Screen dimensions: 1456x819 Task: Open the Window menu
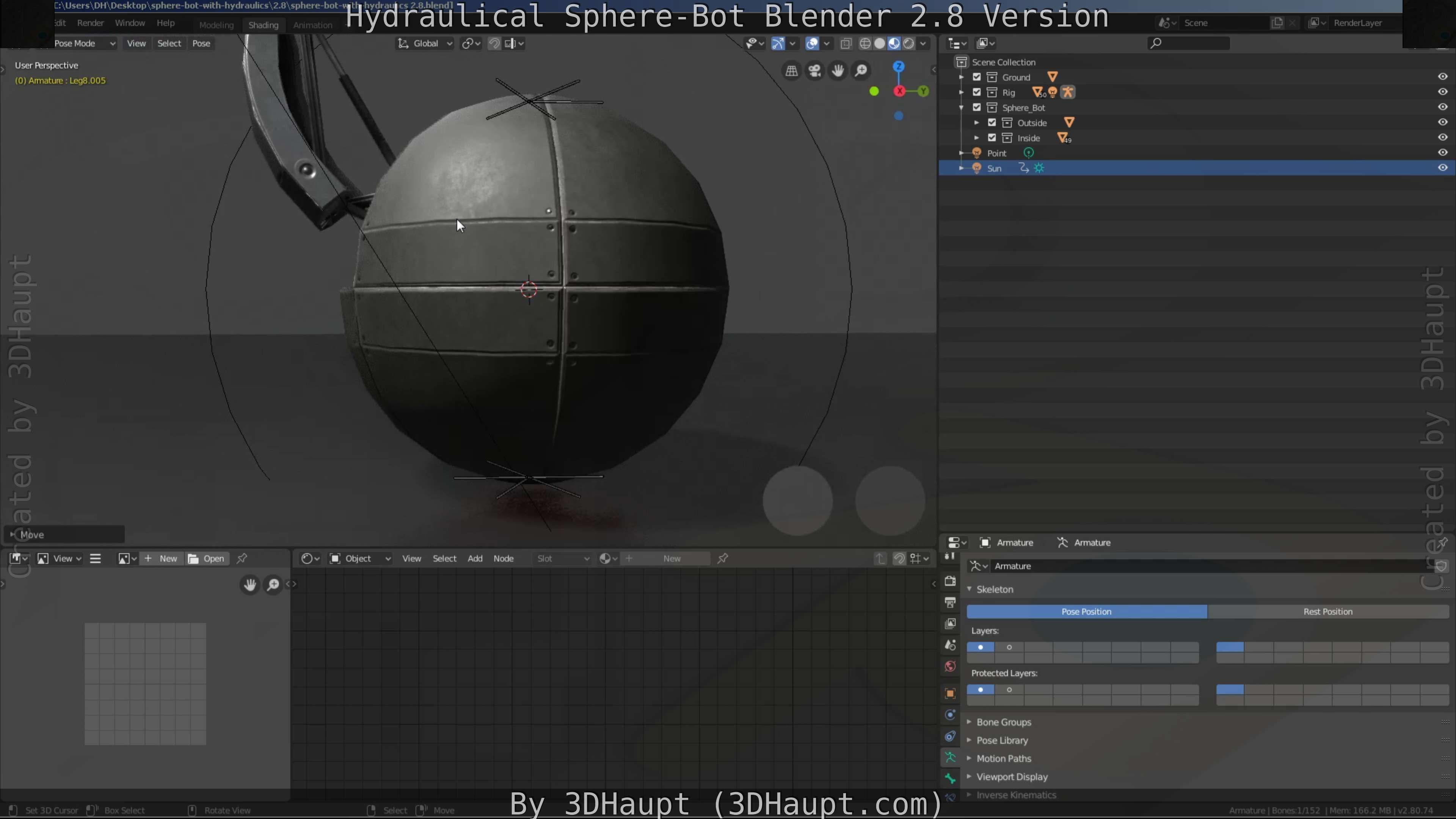(129, 23)
